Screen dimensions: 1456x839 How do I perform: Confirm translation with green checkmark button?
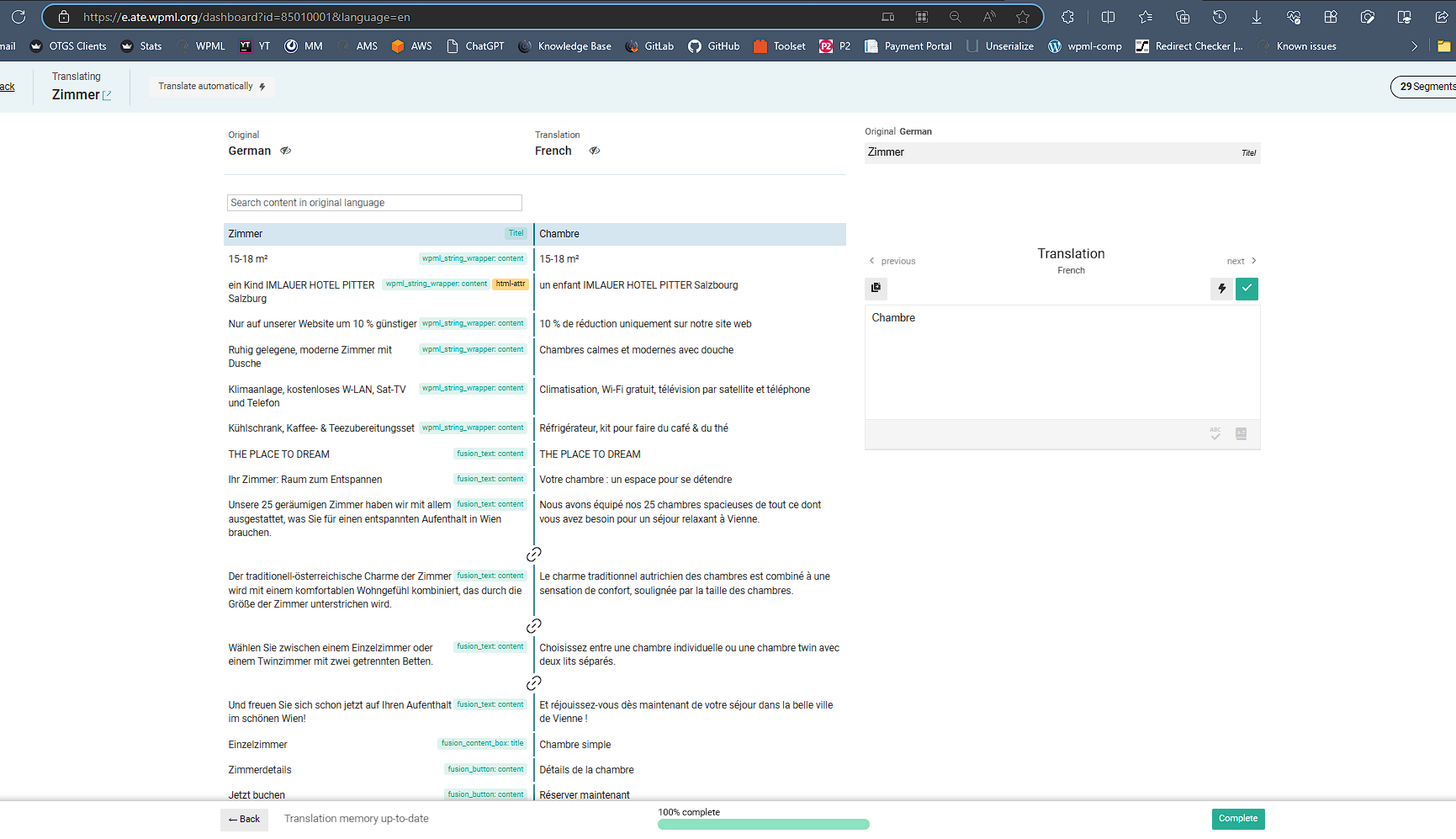tap(1247, 289)
